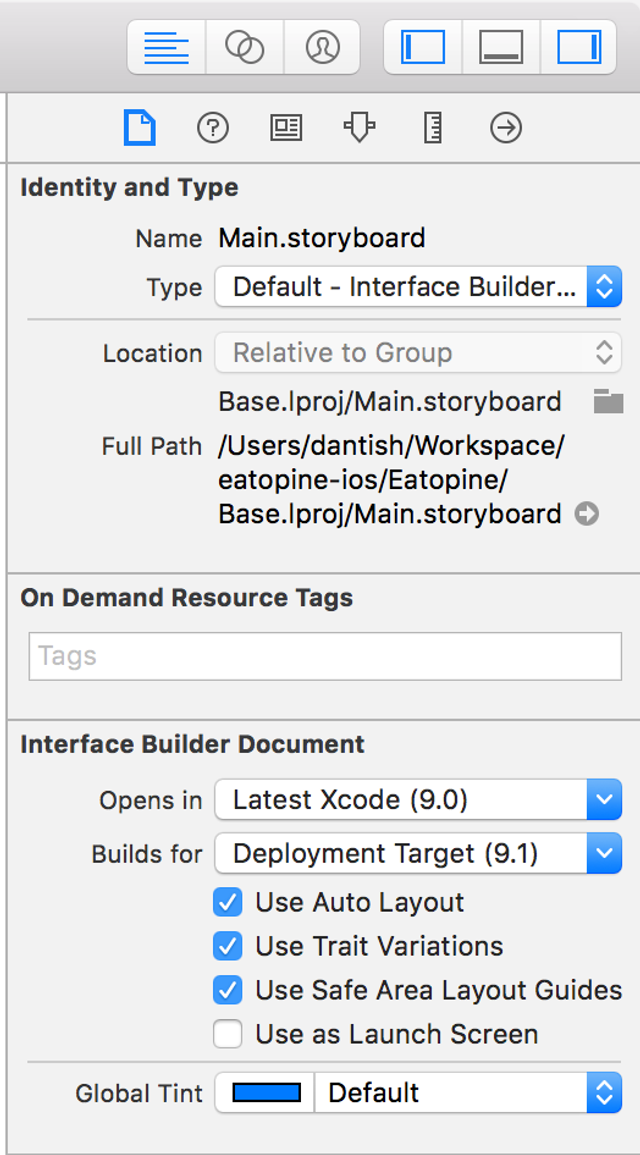
Task: Open the Global Tint Default dropdown
Action: click(468, 1092)
